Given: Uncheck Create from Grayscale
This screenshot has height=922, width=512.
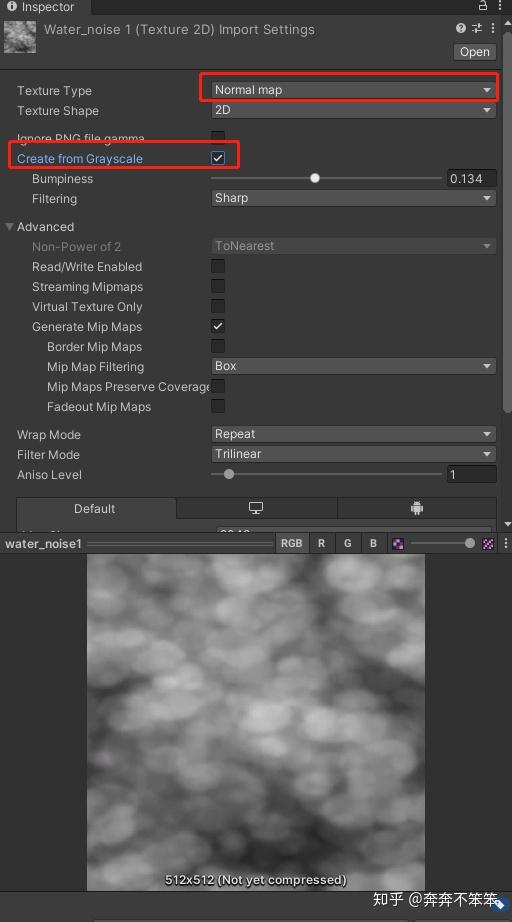Looking at the screenshot, I should point(218,158).
